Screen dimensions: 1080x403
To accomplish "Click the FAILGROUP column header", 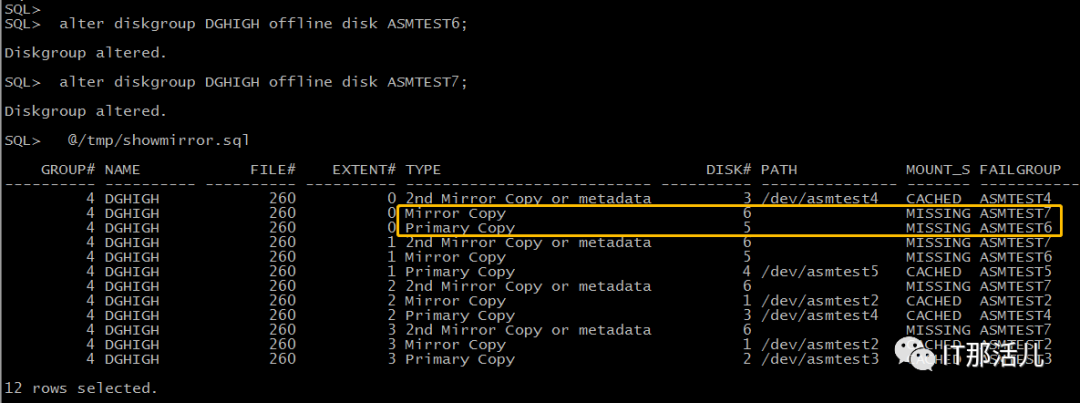I will click(1020, 169).
